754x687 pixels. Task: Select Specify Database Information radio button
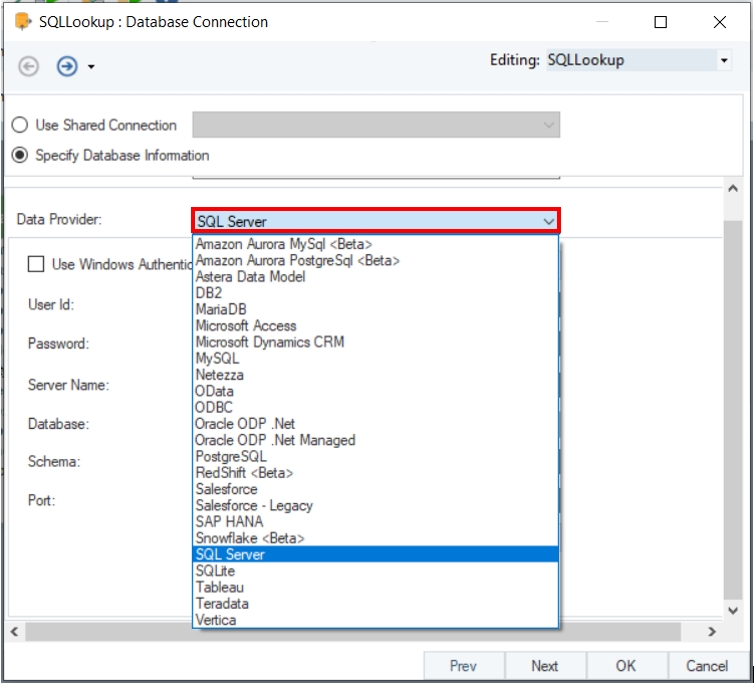click(x=20, y=155)
